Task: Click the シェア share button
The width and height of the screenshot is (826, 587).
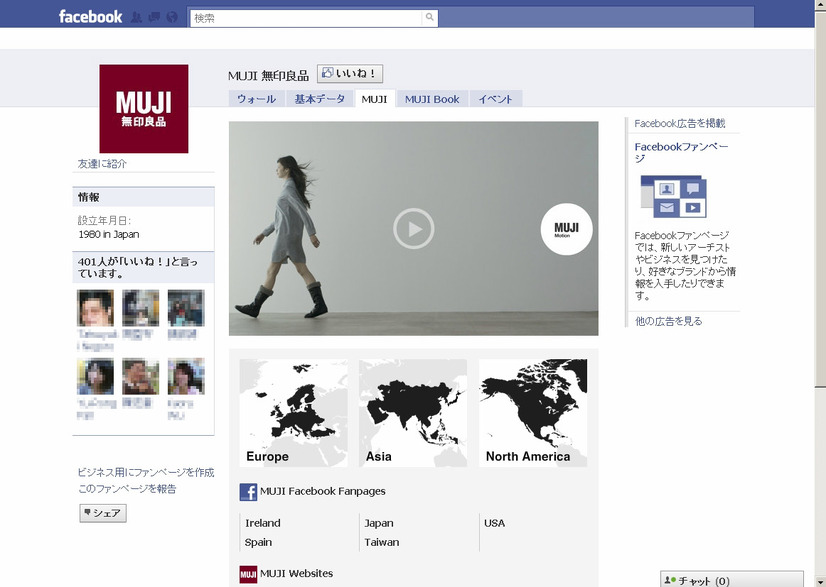Action: coord(103,513)
